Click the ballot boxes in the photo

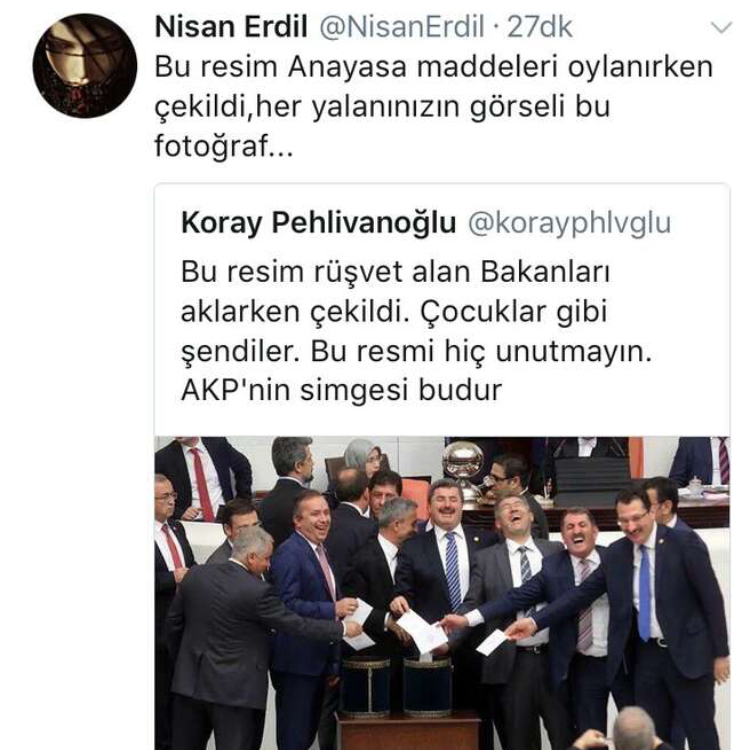tap(397, 686)
